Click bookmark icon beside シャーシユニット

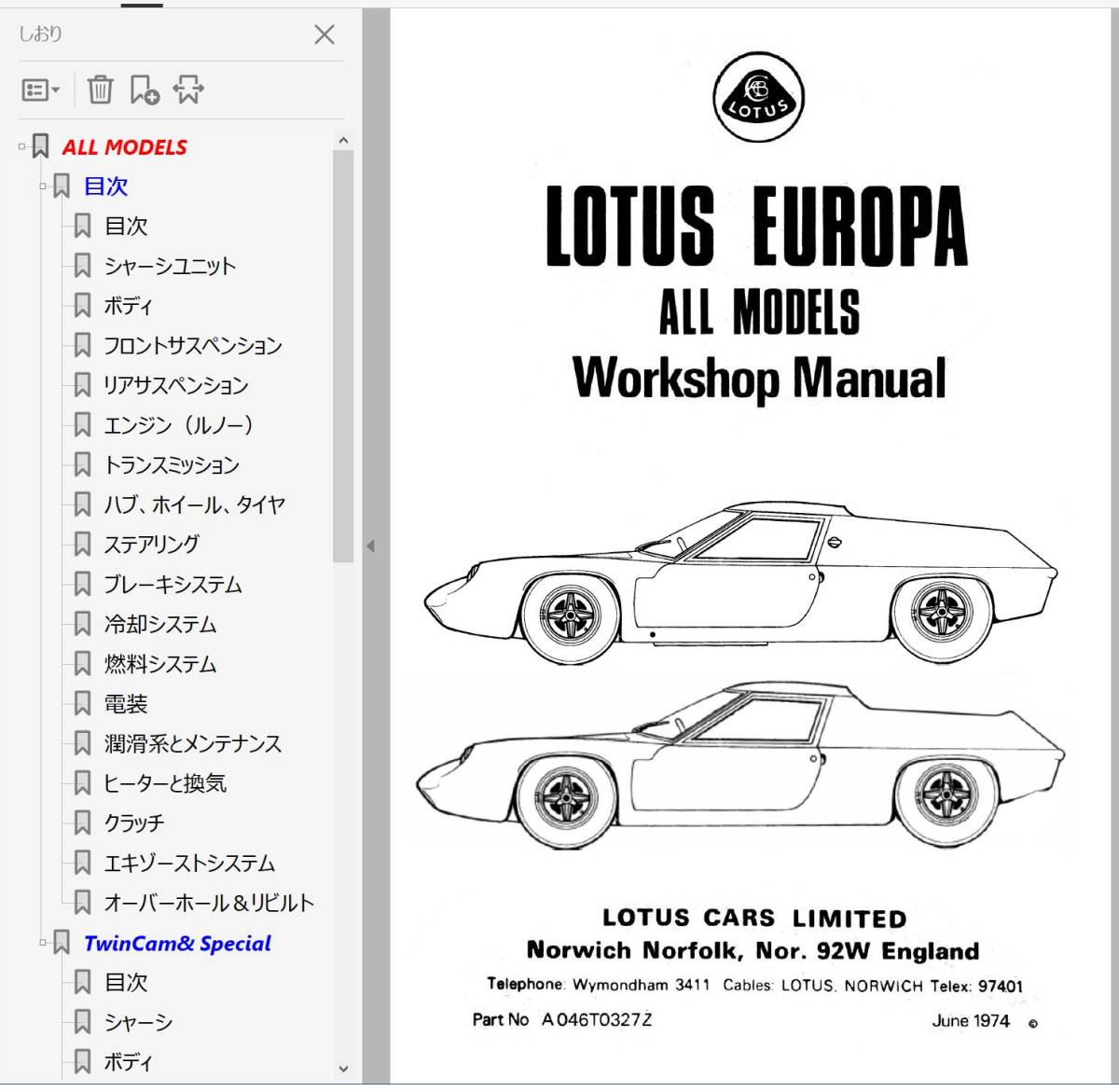pyautogui.click(x=82, y=266)
